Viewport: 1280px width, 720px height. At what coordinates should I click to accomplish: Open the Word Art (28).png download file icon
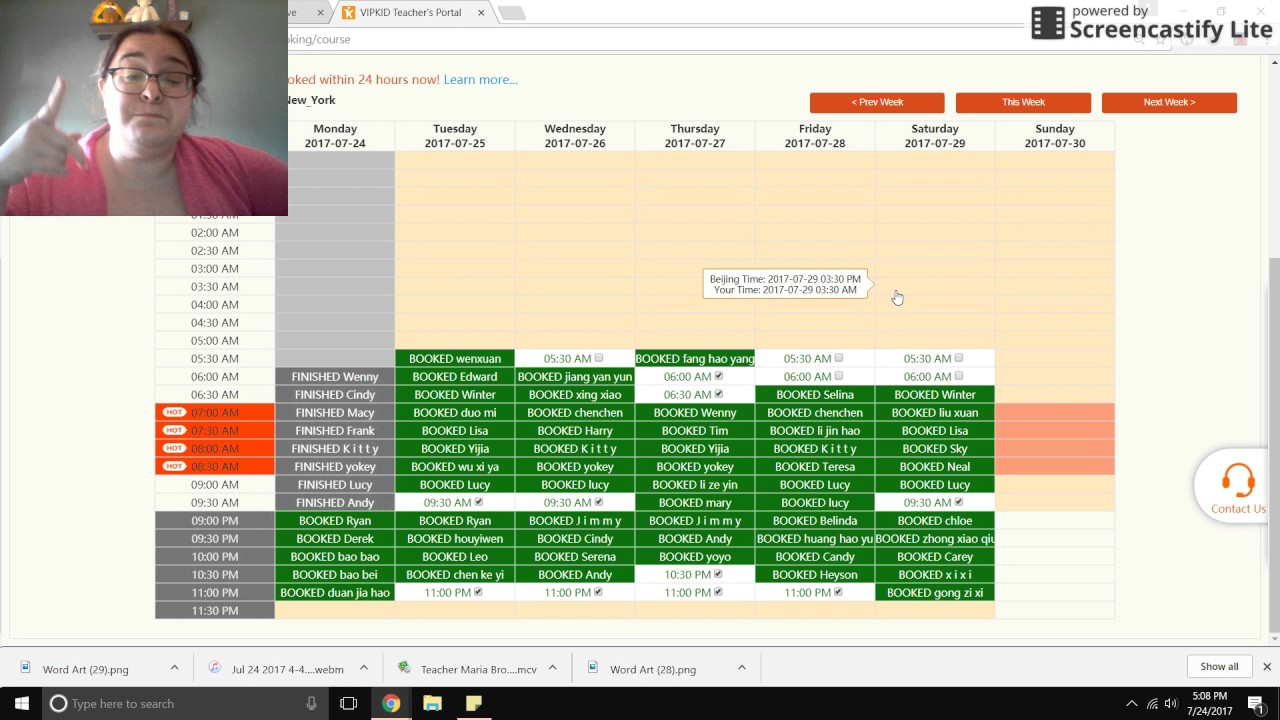click(x=592, y=668)
